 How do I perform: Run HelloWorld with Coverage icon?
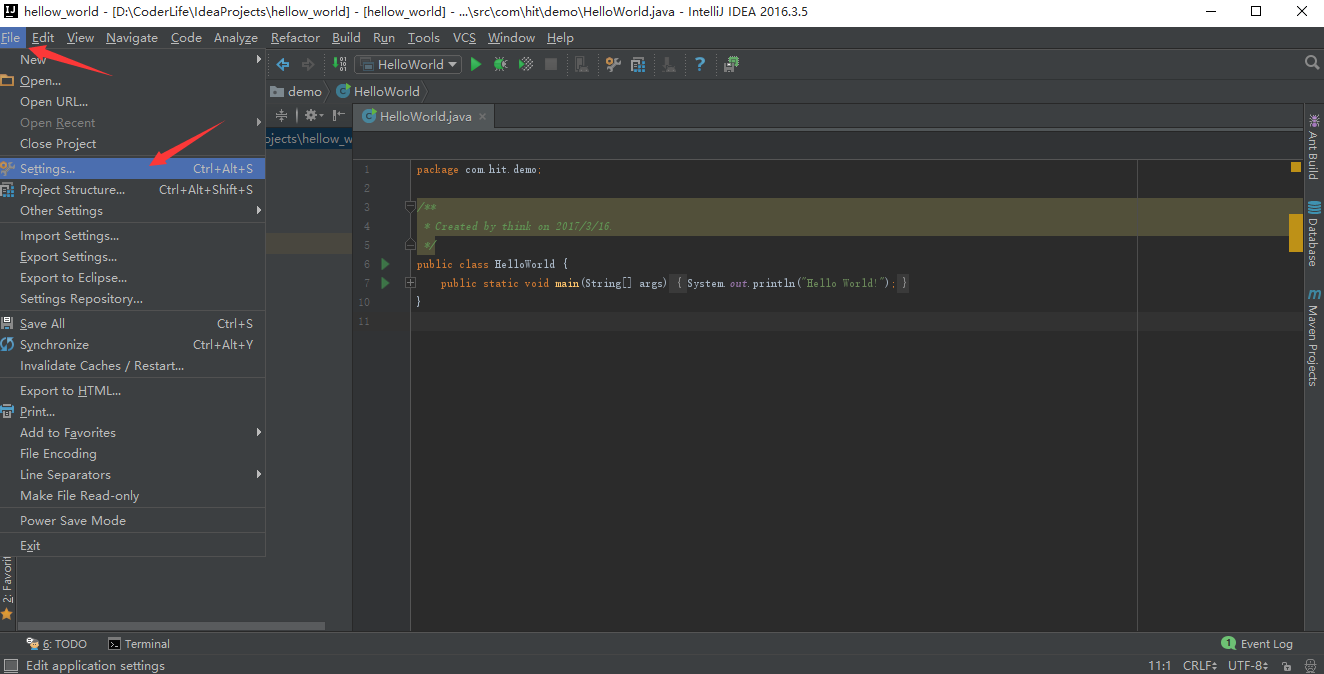click(x=525, y=64)
